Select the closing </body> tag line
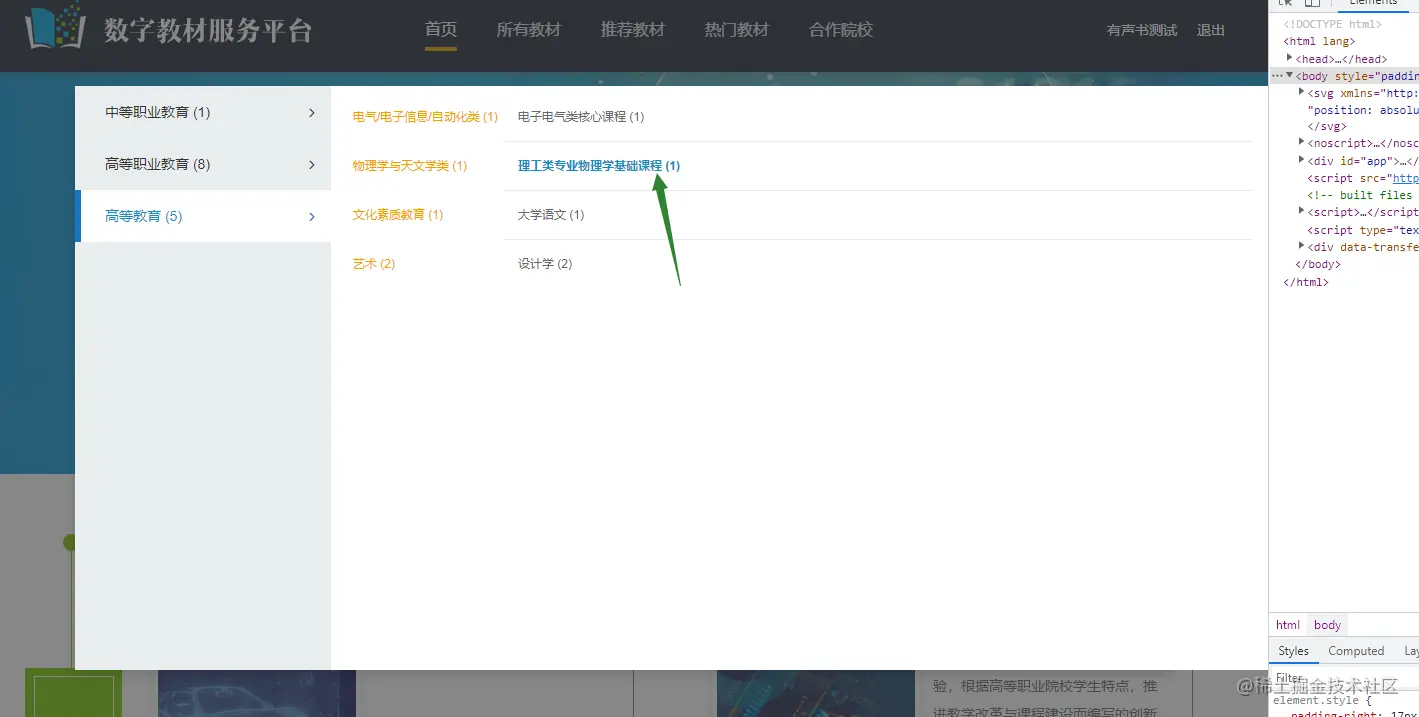 click(1318, 265)
